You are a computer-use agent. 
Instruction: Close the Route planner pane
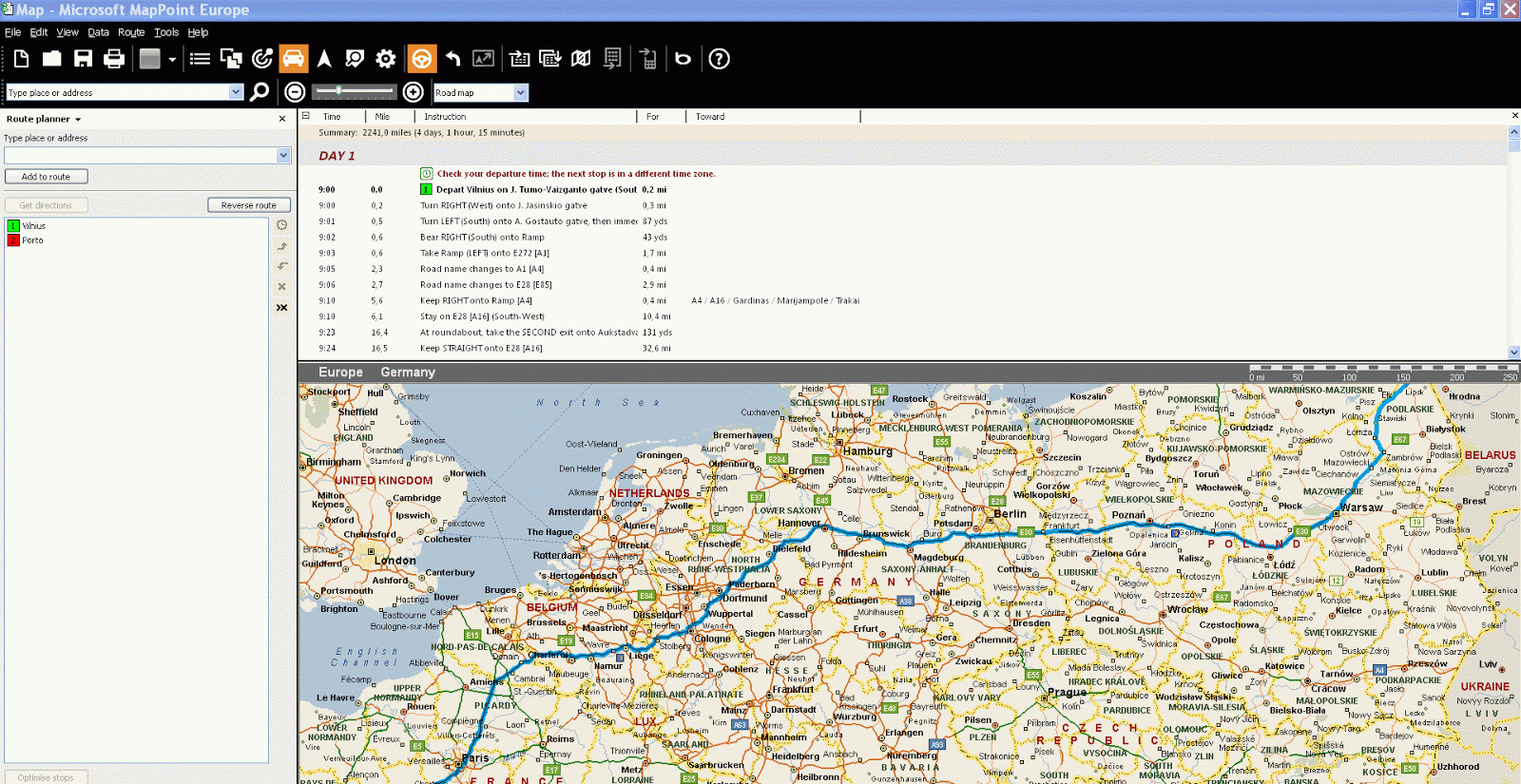click(x=282, y=119)
